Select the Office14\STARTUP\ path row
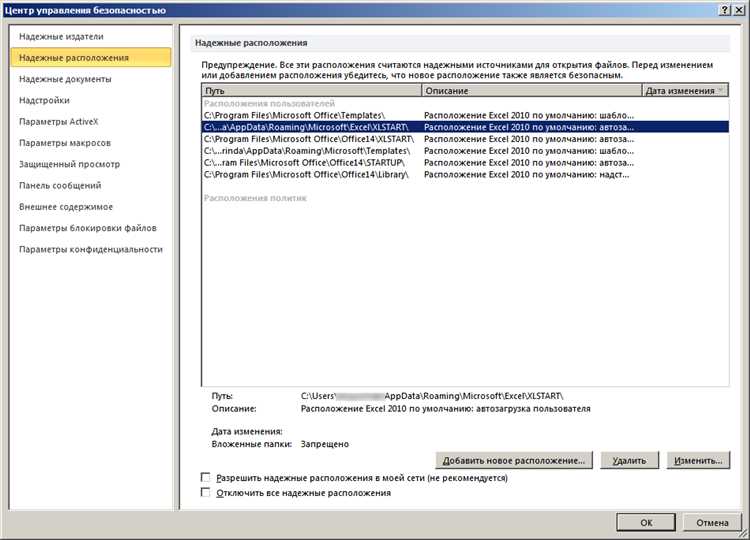 tap(465, 163)
